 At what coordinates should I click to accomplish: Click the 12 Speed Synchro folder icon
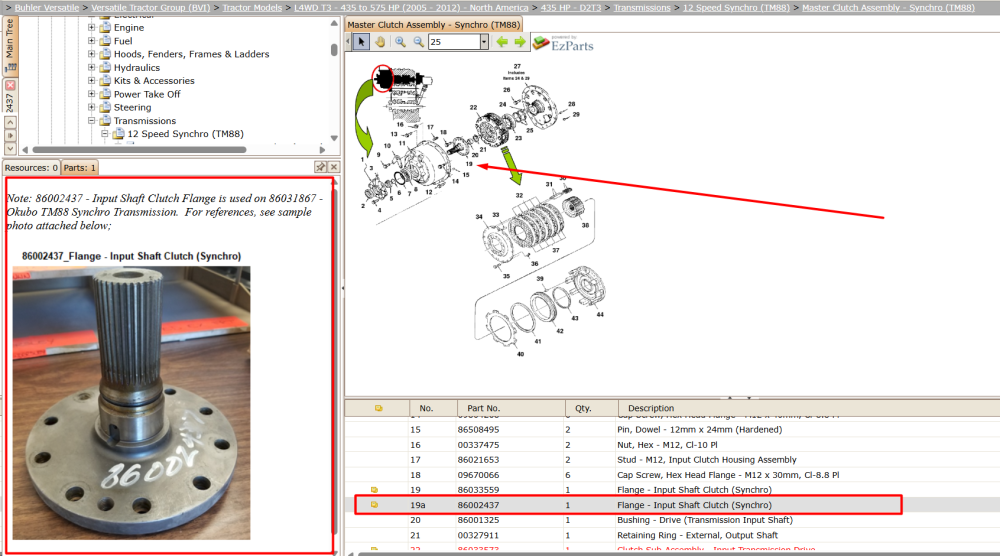(118, 134)
